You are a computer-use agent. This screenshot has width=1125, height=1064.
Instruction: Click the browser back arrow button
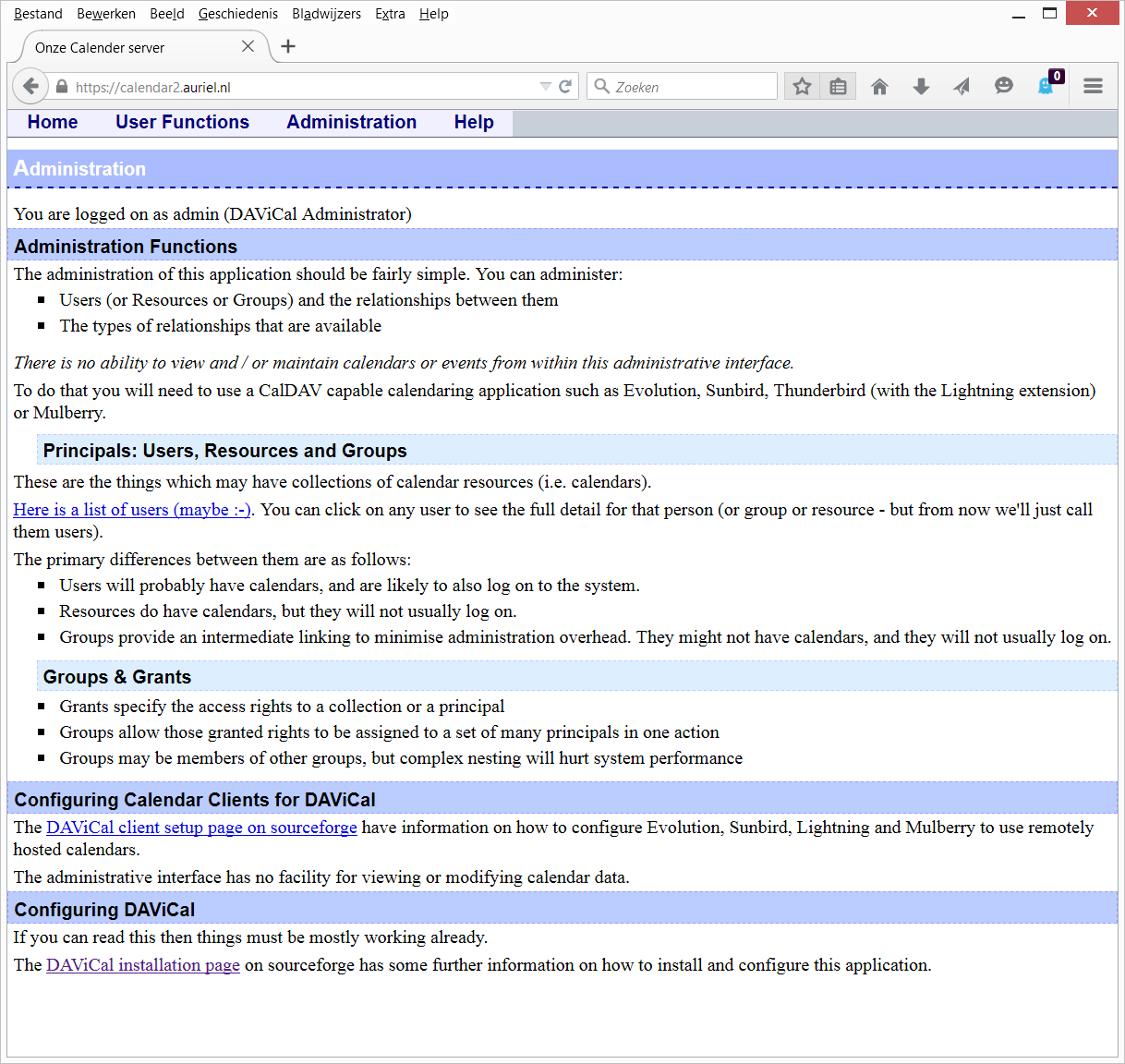30,87
